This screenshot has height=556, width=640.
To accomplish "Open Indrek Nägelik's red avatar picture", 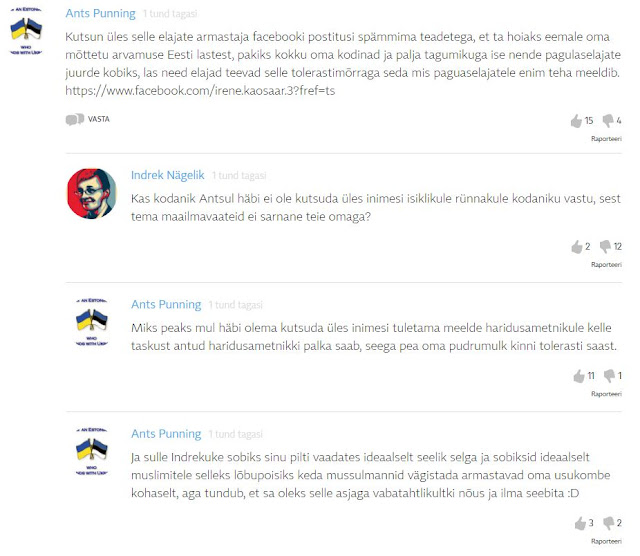I will click(91, 193).
